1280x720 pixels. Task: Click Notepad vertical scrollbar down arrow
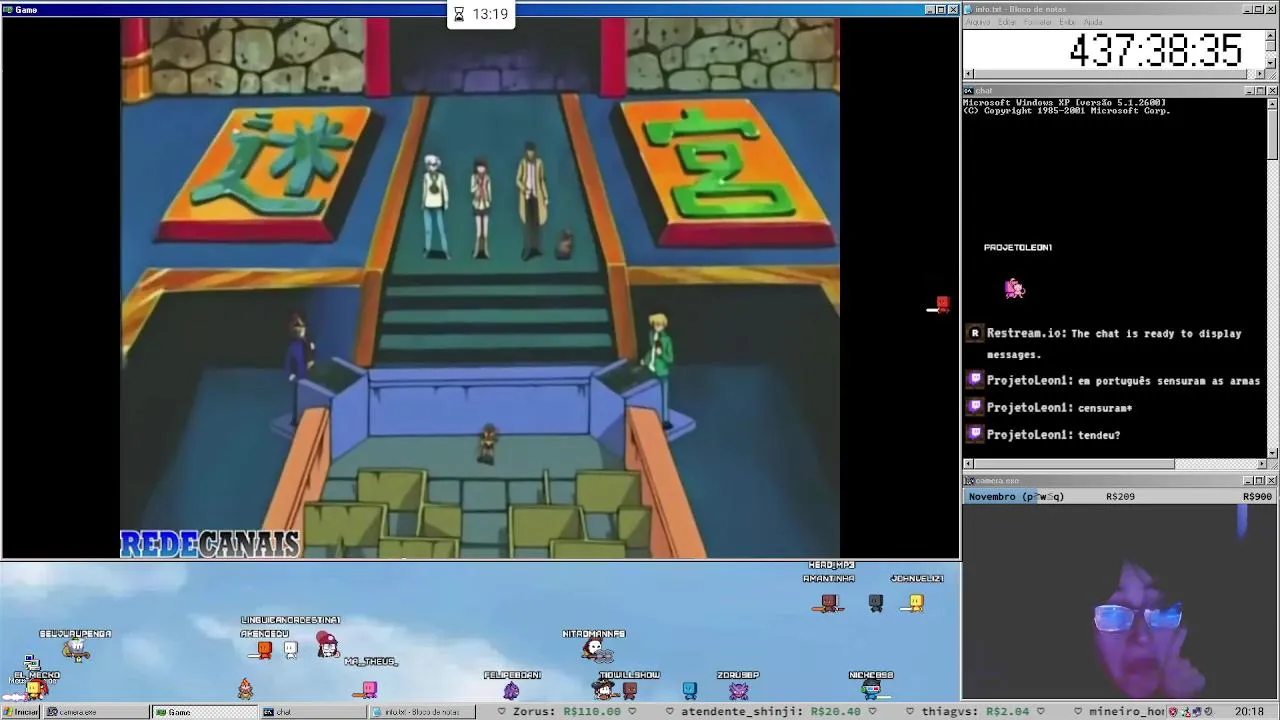click(x=1271, y=63)
